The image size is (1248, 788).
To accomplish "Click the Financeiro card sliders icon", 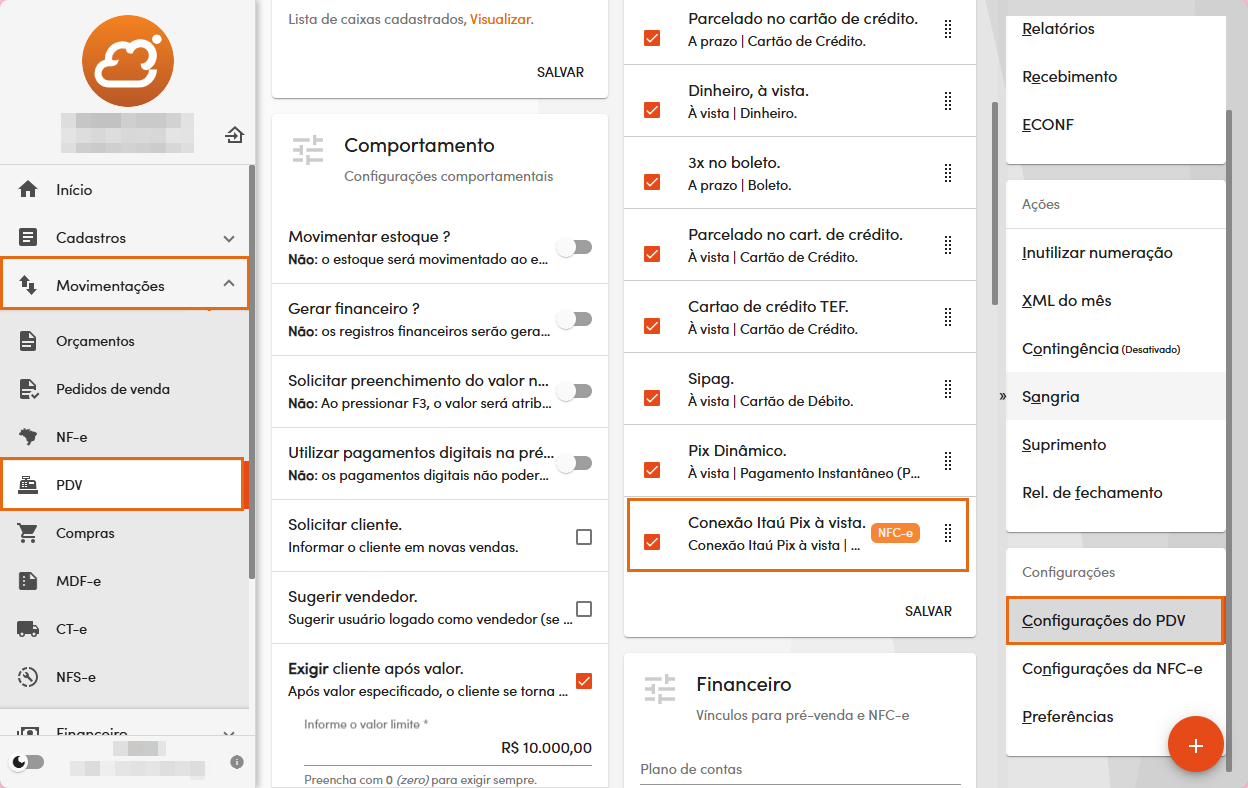I will pyautogui.click(x=660, y=689).
